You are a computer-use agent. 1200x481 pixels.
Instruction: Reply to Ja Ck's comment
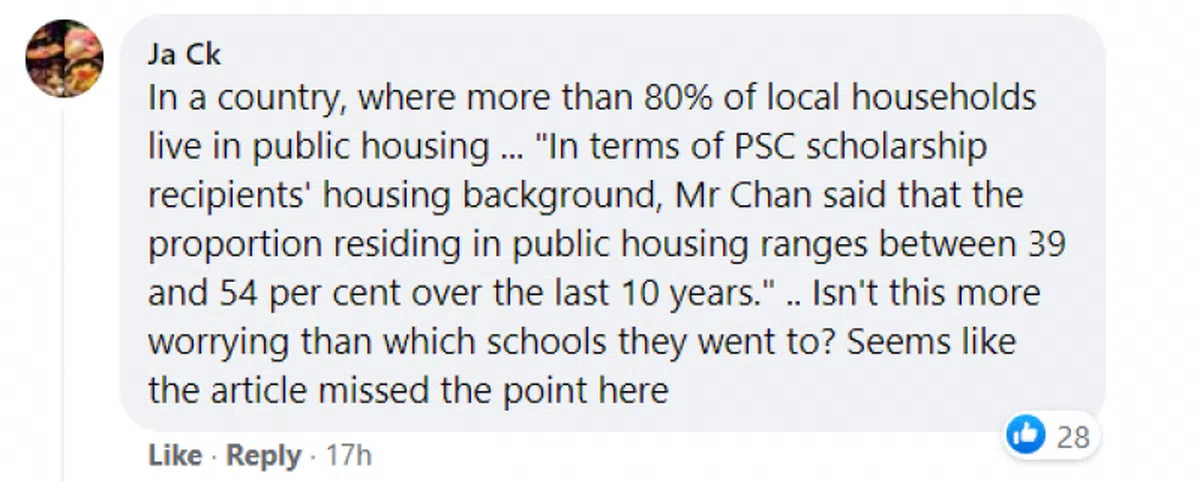point(263,456)
